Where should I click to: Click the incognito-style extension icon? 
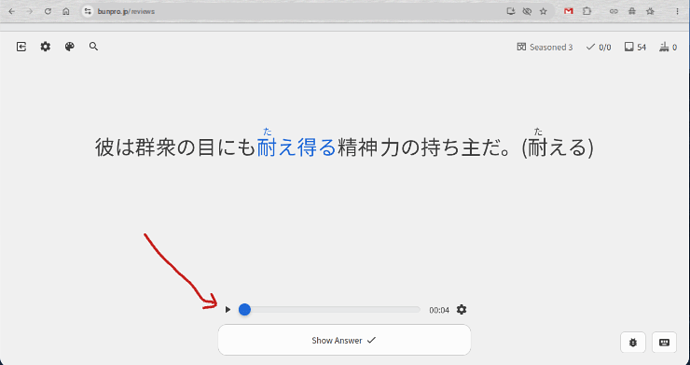(x=632, y=11)
